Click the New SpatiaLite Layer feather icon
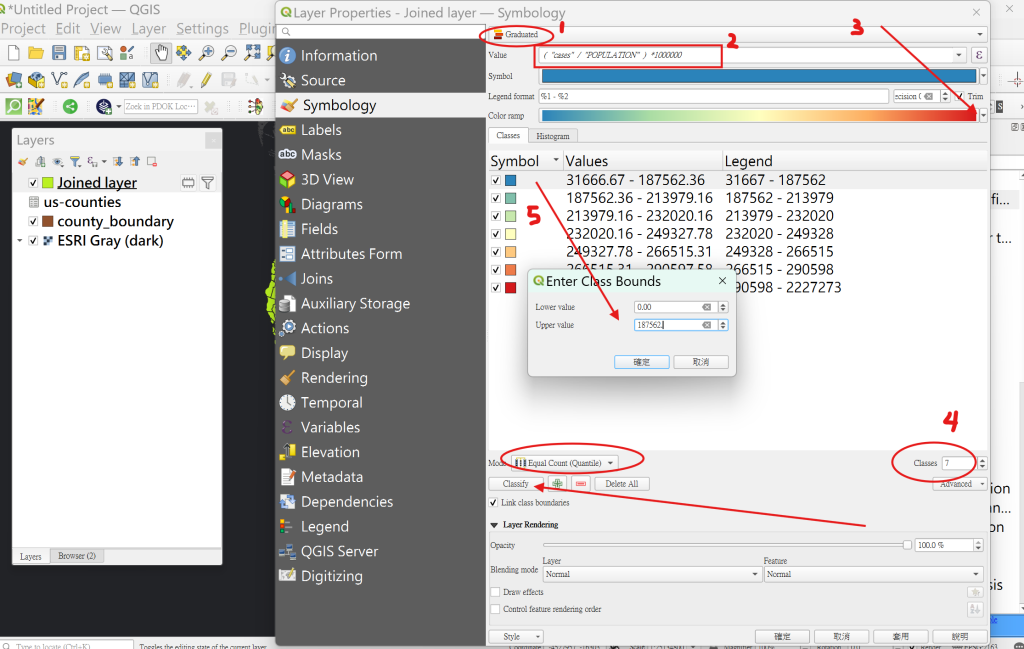The height and width of the screenshot is (649, 1024). [82, 80]
